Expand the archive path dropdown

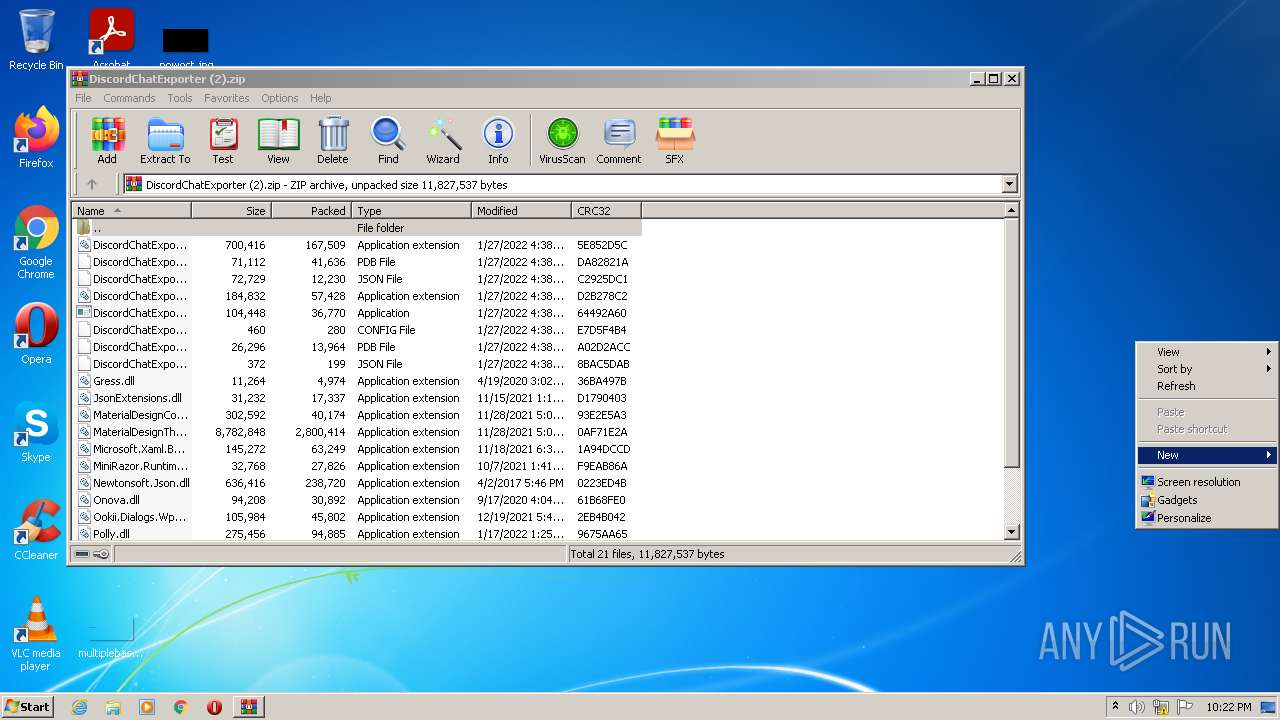tap(1009, 184)
